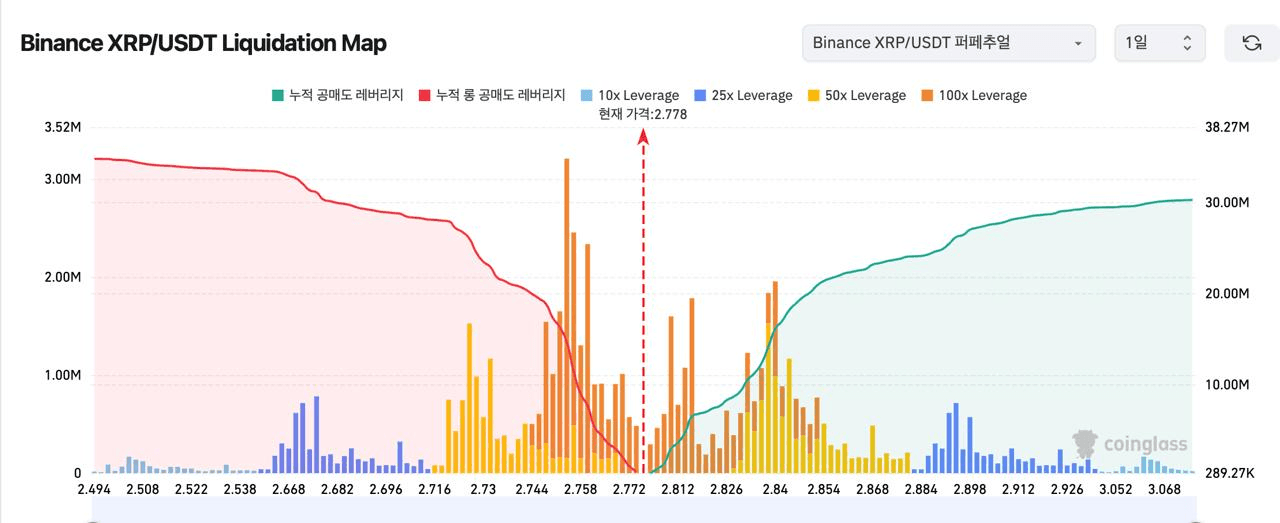Click the 3.068 price axis label

click(1164, 489)
